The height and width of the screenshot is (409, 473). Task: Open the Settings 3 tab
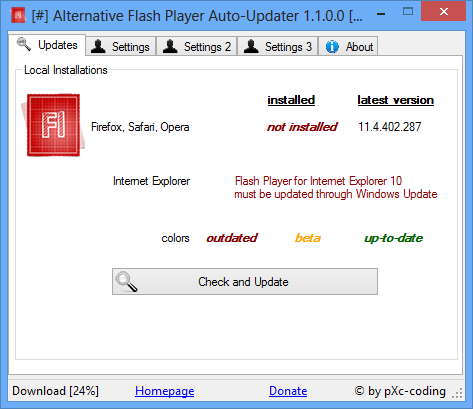278,47
